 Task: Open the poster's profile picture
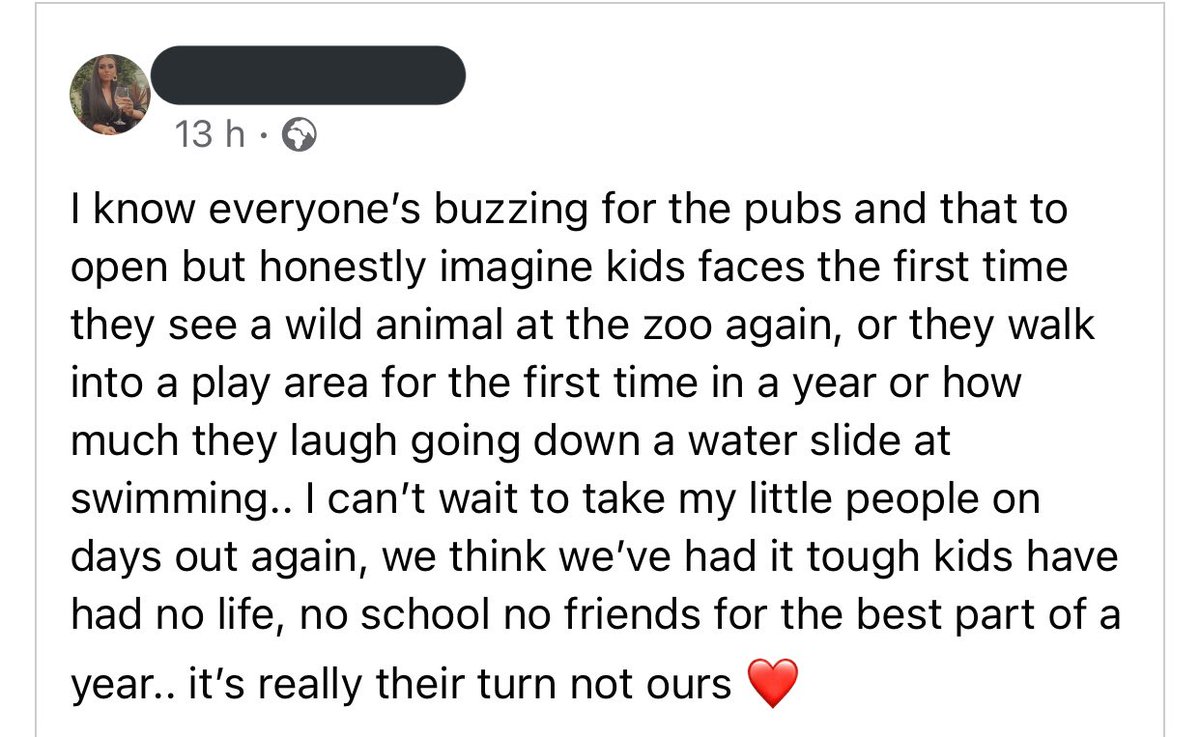(x=109, y=95)
